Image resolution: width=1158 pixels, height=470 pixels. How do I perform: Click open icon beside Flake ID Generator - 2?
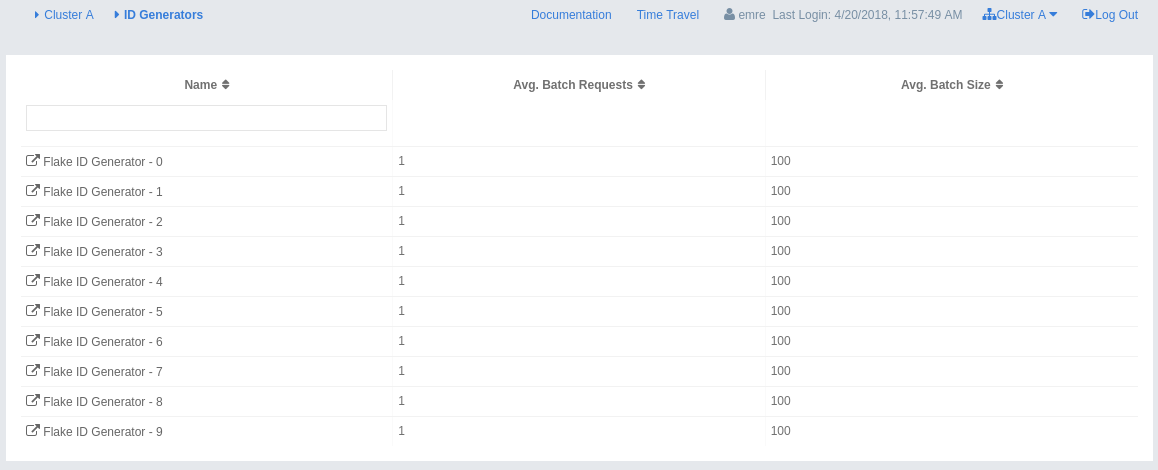33,221
